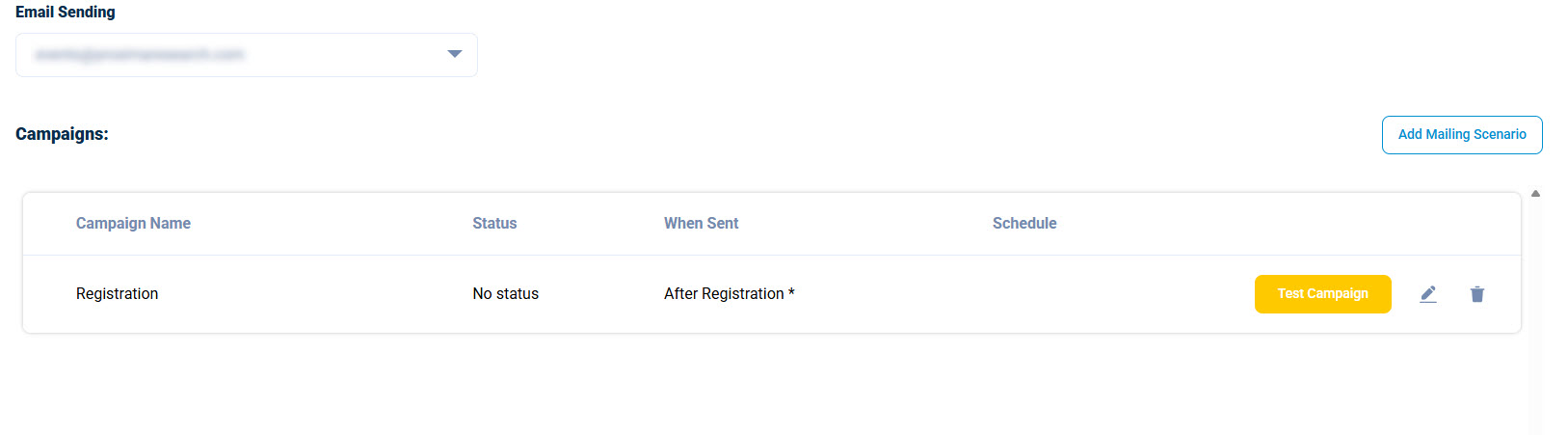Click the Schedule column header

(1024, 224)
